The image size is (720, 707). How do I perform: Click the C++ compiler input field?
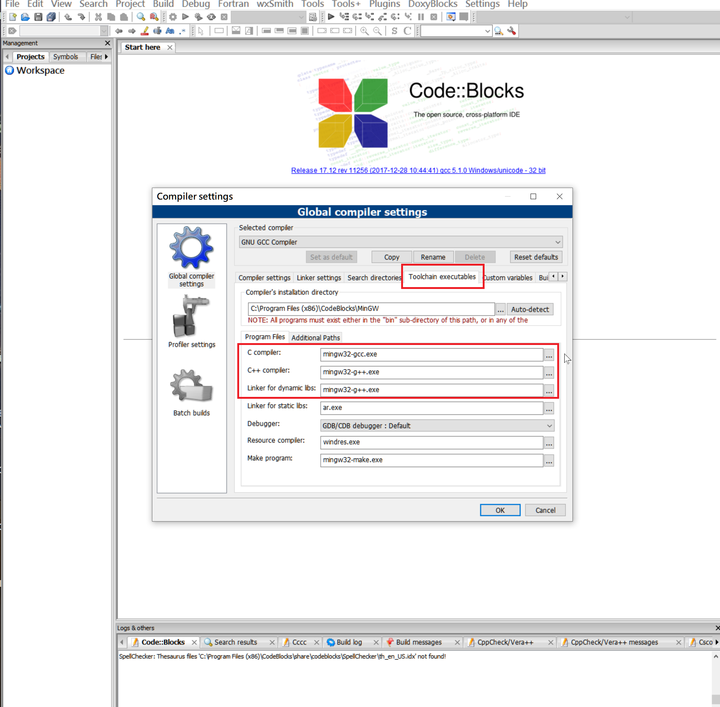click(432, 372)
